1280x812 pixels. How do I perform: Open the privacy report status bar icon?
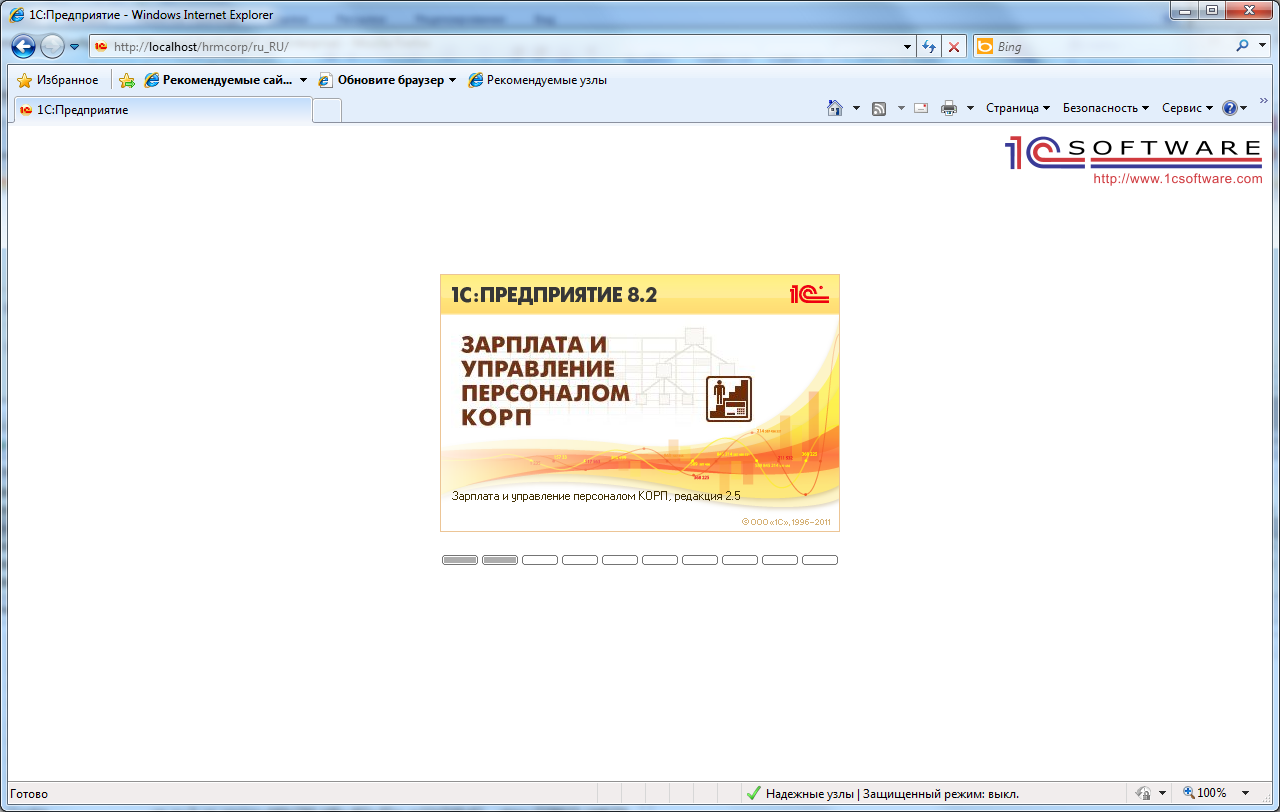1144,793
